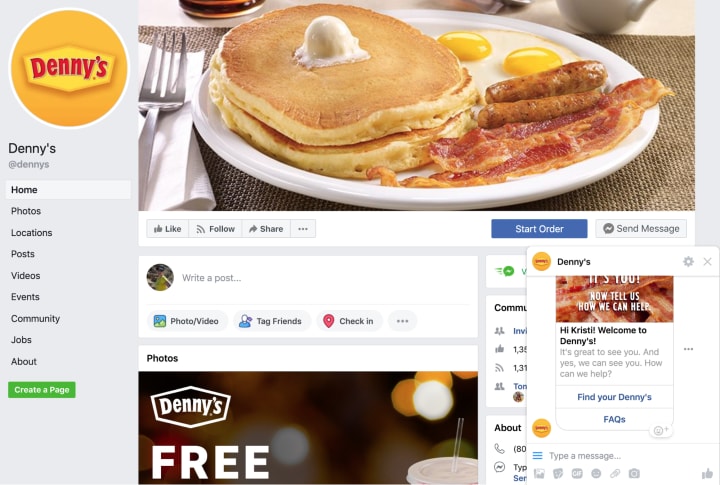Image resolution: width=720 pixels, height=485 pixels.
Task: Click the attachment paperclip icon
Action: pos(615,473)
